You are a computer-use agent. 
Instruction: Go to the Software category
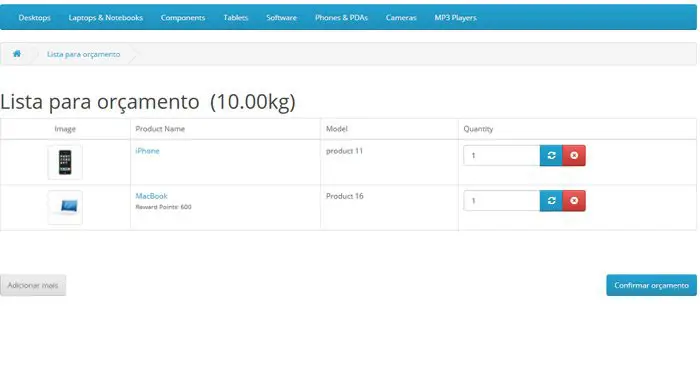(x=282, y=18)
